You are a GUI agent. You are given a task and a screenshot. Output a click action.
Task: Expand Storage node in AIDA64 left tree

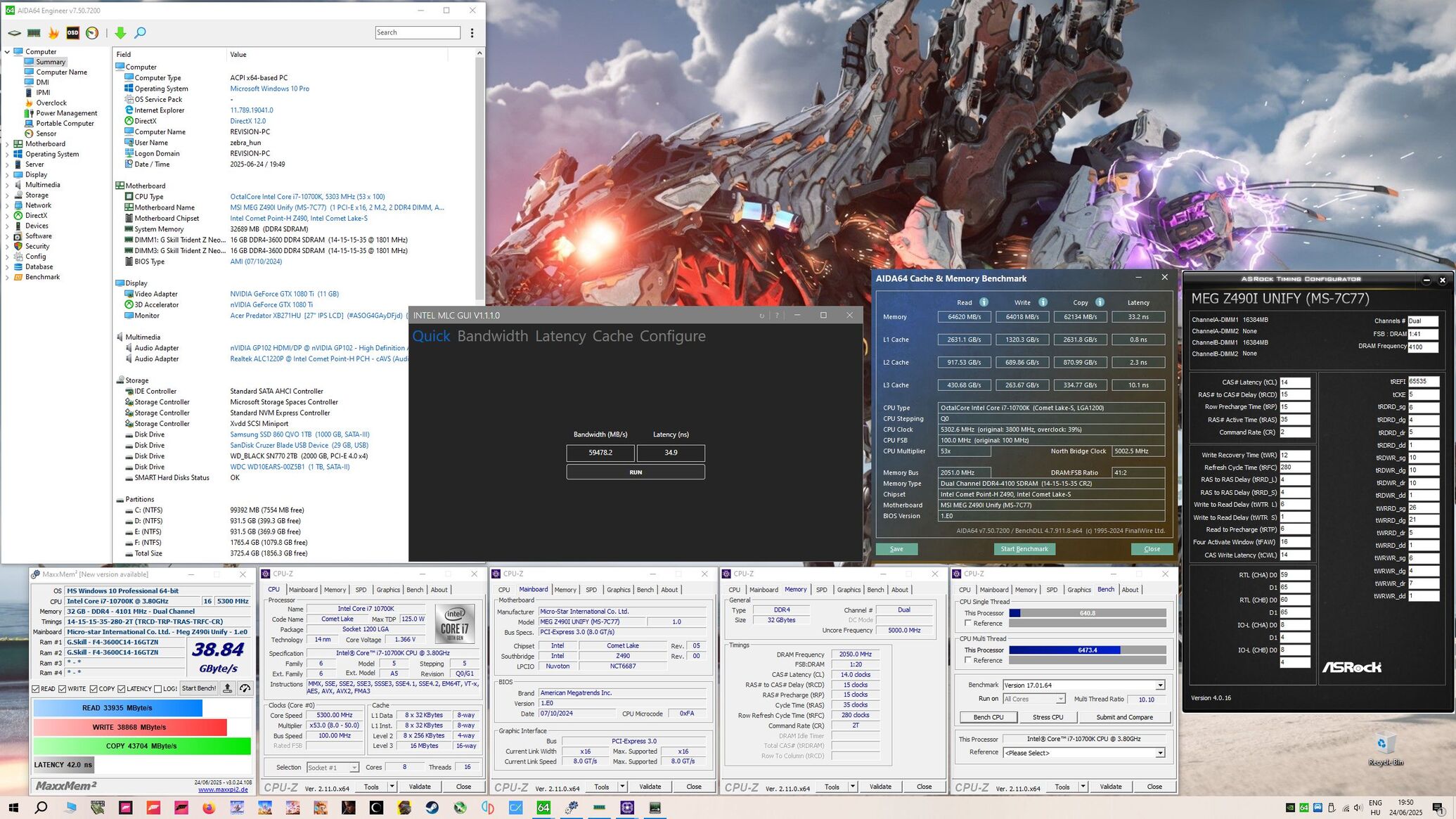coord(7,195)
